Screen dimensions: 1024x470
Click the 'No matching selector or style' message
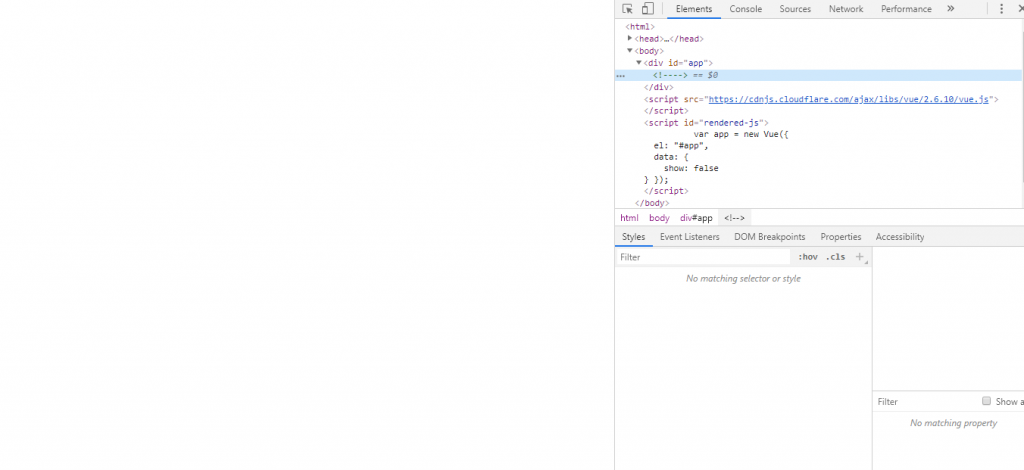(x=743, y=279)
